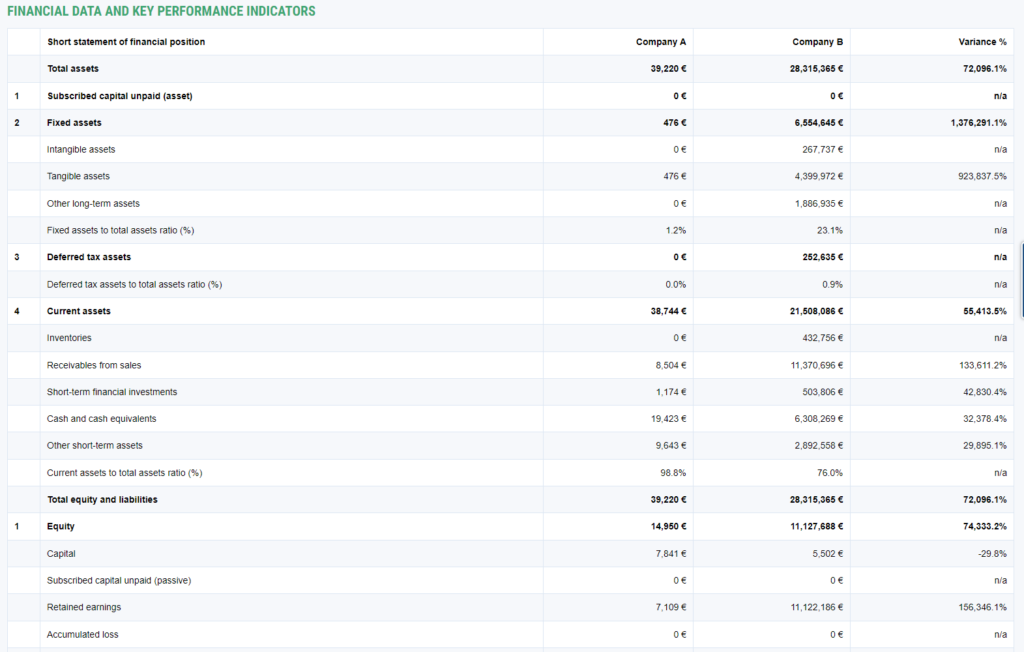This screenshot has width=1024, height=652.
Task: Select the 'Other long-term assets' row label
Action: tap(93, 204)
